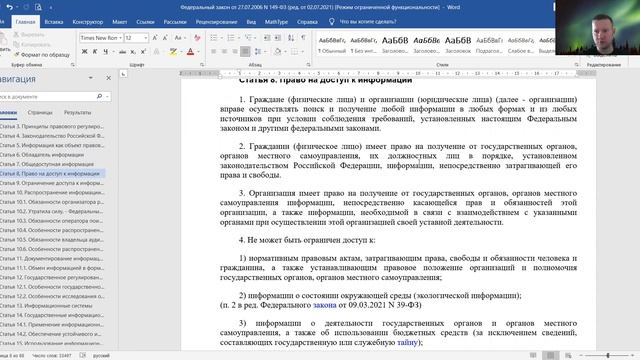The image size is (640, 360).
Task: Click the Borders icon
Action: pos(295,52)
